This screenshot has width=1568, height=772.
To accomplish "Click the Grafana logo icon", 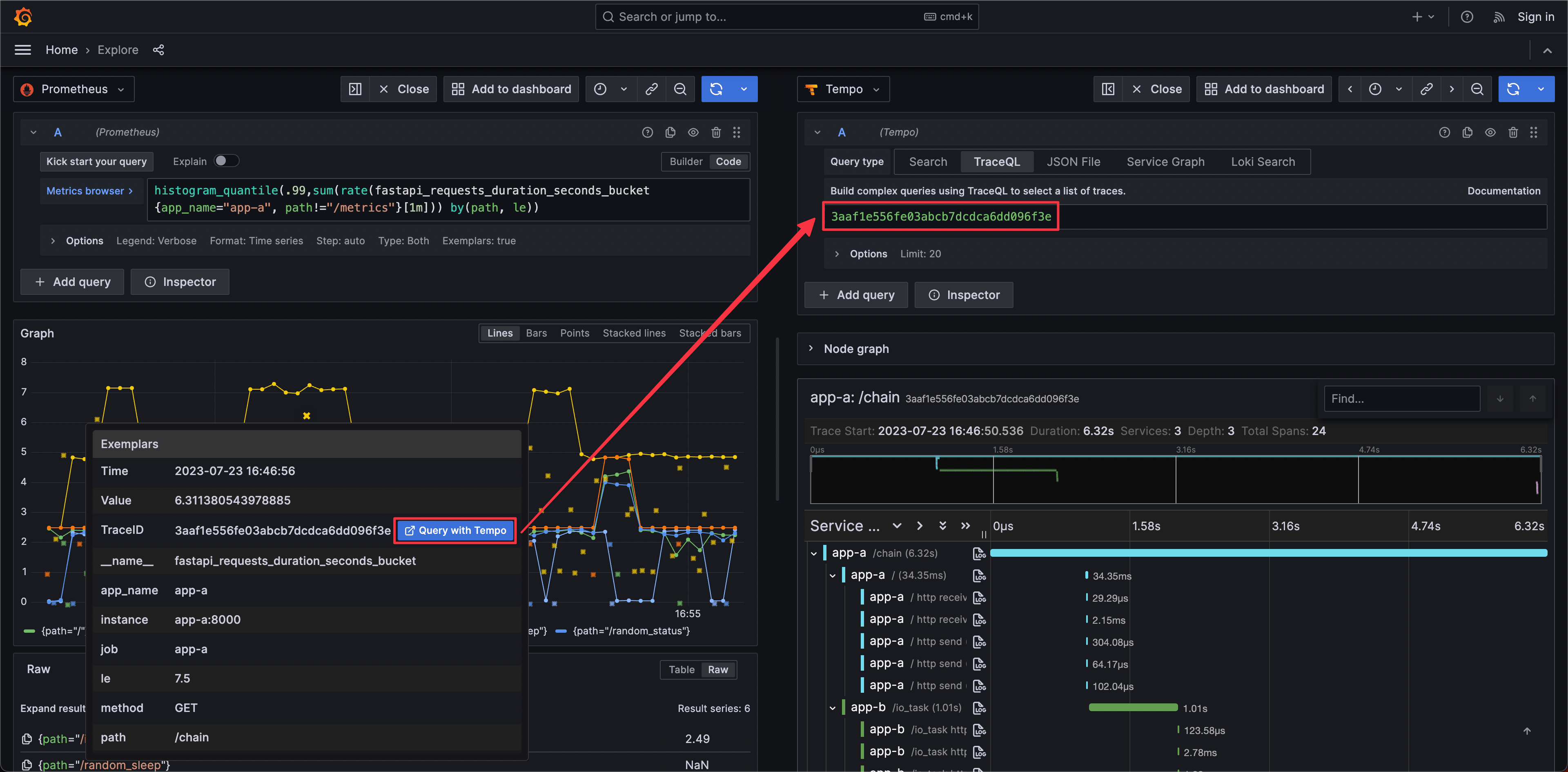I will pyautogui.click(x=22, y=16).
